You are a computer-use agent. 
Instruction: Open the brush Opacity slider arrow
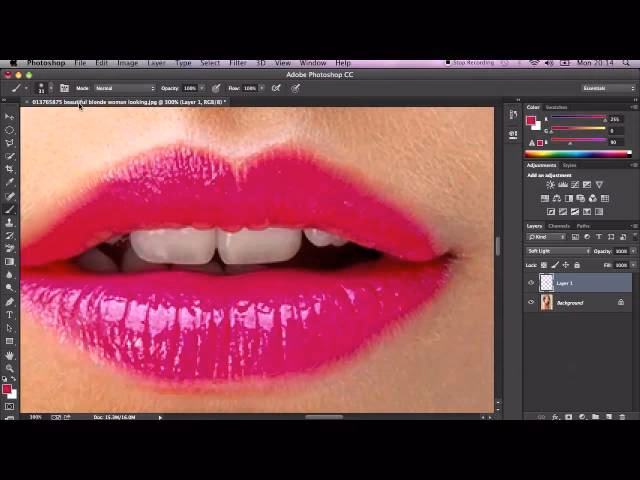tap(202, 88)
